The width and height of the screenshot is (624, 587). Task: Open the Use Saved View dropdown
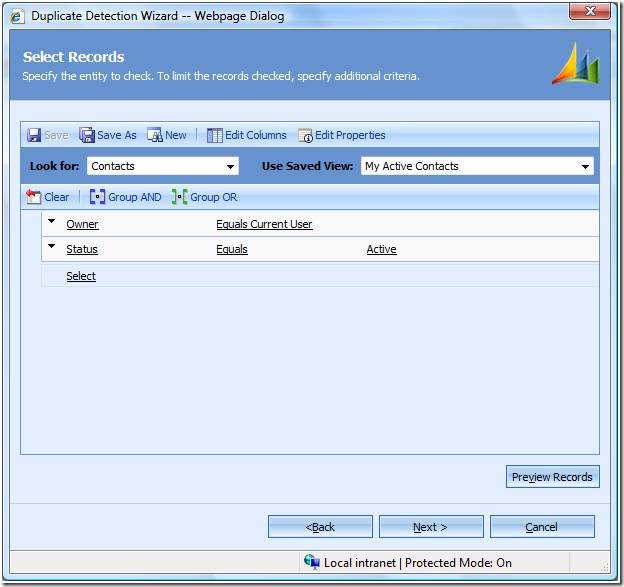click(x=585, y=166)
